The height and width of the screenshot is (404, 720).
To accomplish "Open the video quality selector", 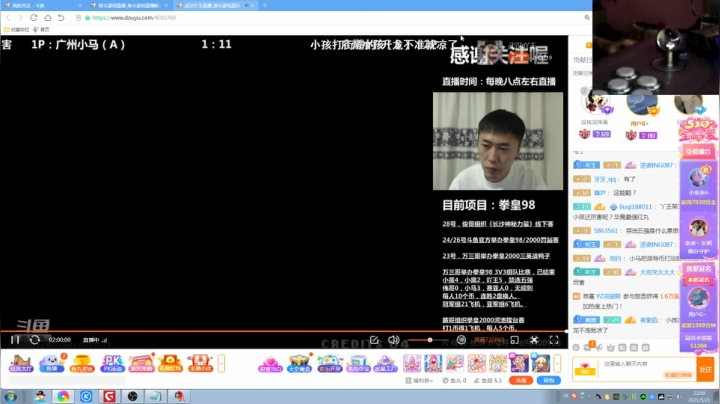I will click(489, 340).
